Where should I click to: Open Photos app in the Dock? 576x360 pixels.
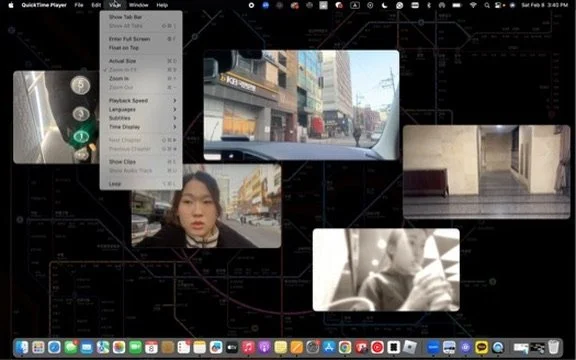tap(119, 347)
